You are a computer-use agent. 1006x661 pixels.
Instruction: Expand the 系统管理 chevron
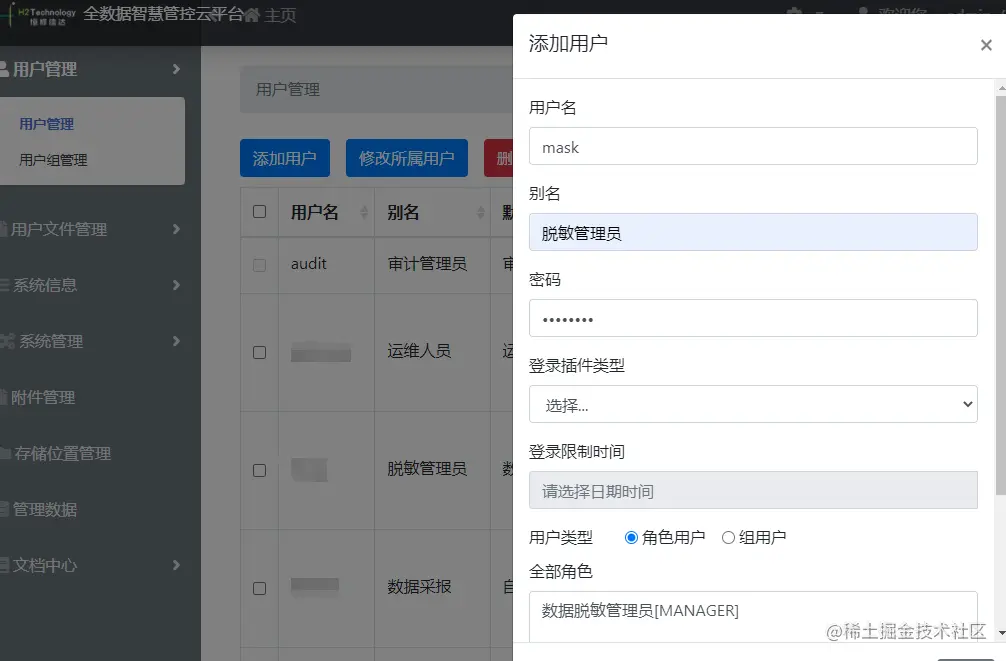click(176, 341)
